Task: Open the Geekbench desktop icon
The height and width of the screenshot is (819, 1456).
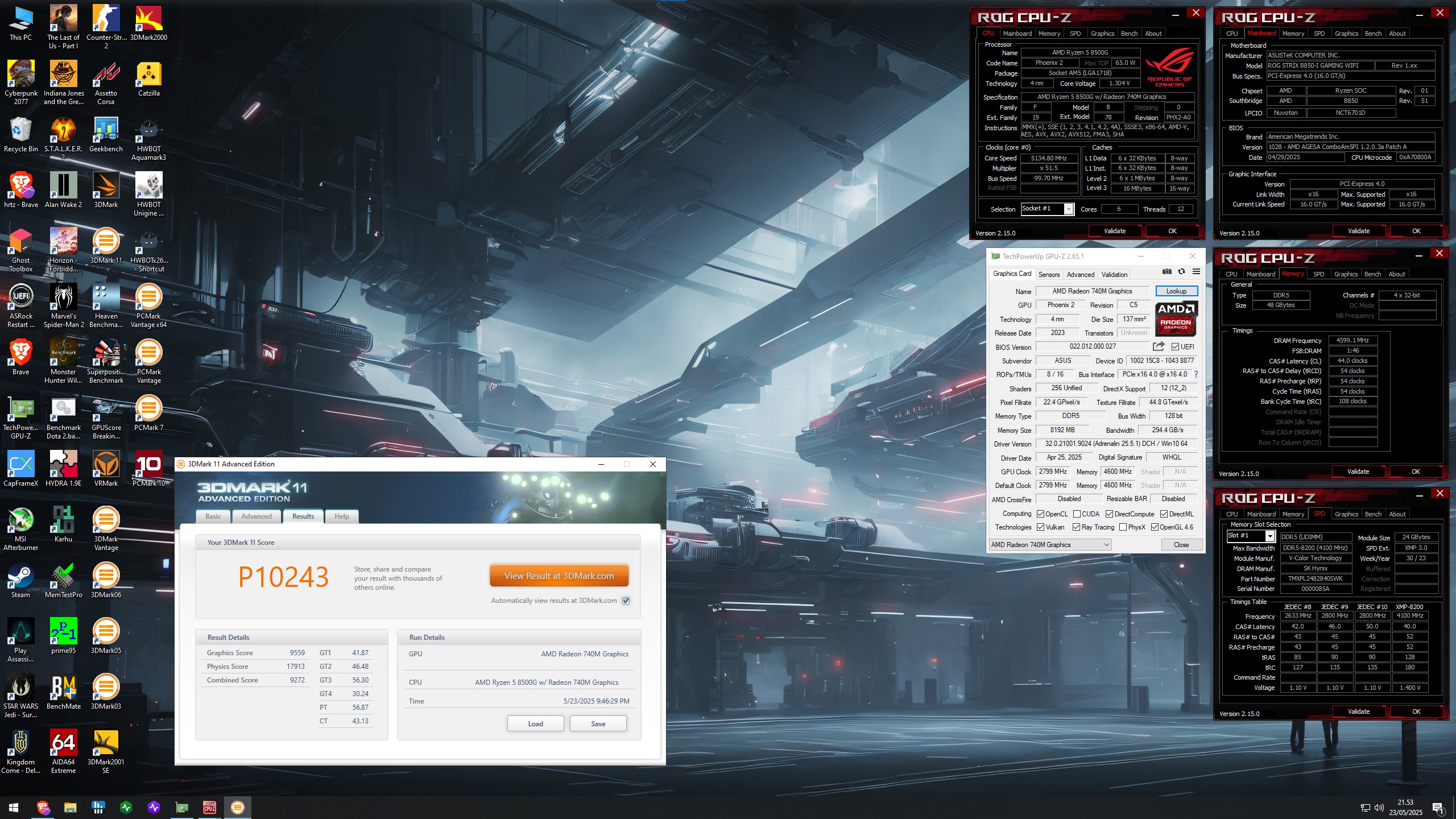Action: (106, 134)
